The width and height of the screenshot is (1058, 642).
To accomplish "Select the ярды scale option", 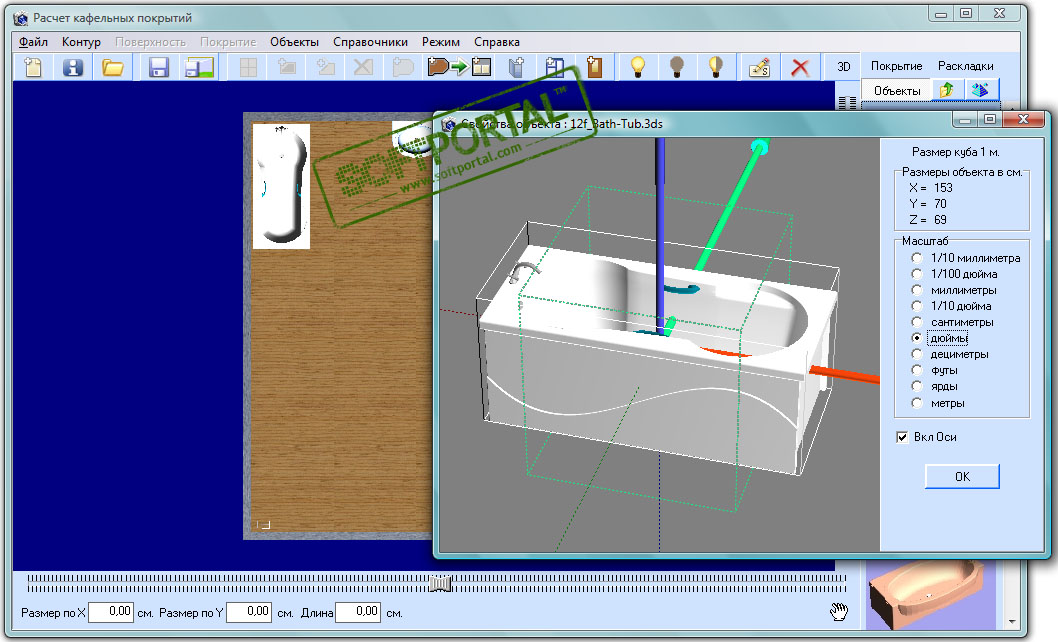I will click(x=936, y=386).
